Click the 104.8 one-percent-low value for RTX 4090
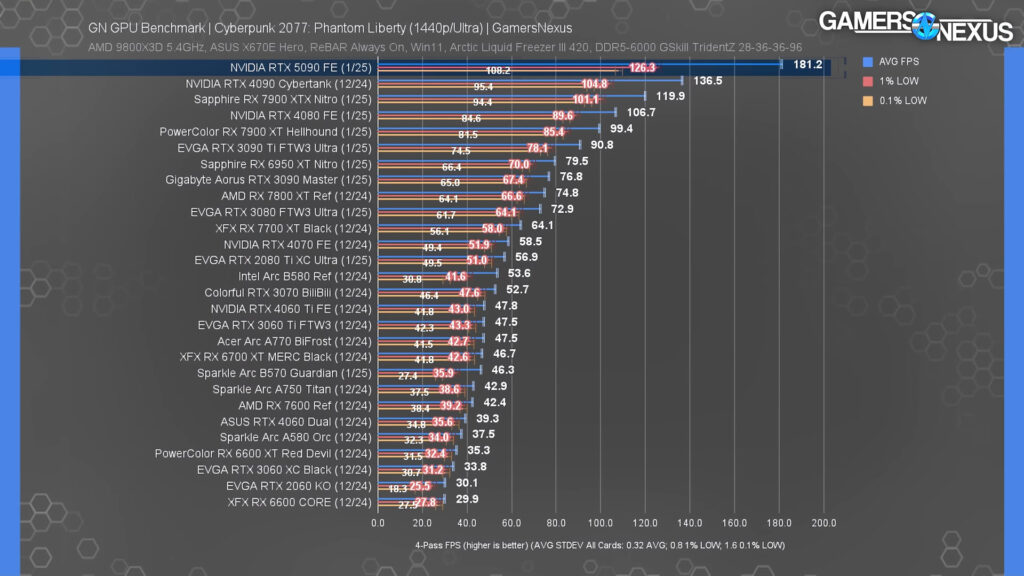1024x576 pixels. tap(594, 84)
